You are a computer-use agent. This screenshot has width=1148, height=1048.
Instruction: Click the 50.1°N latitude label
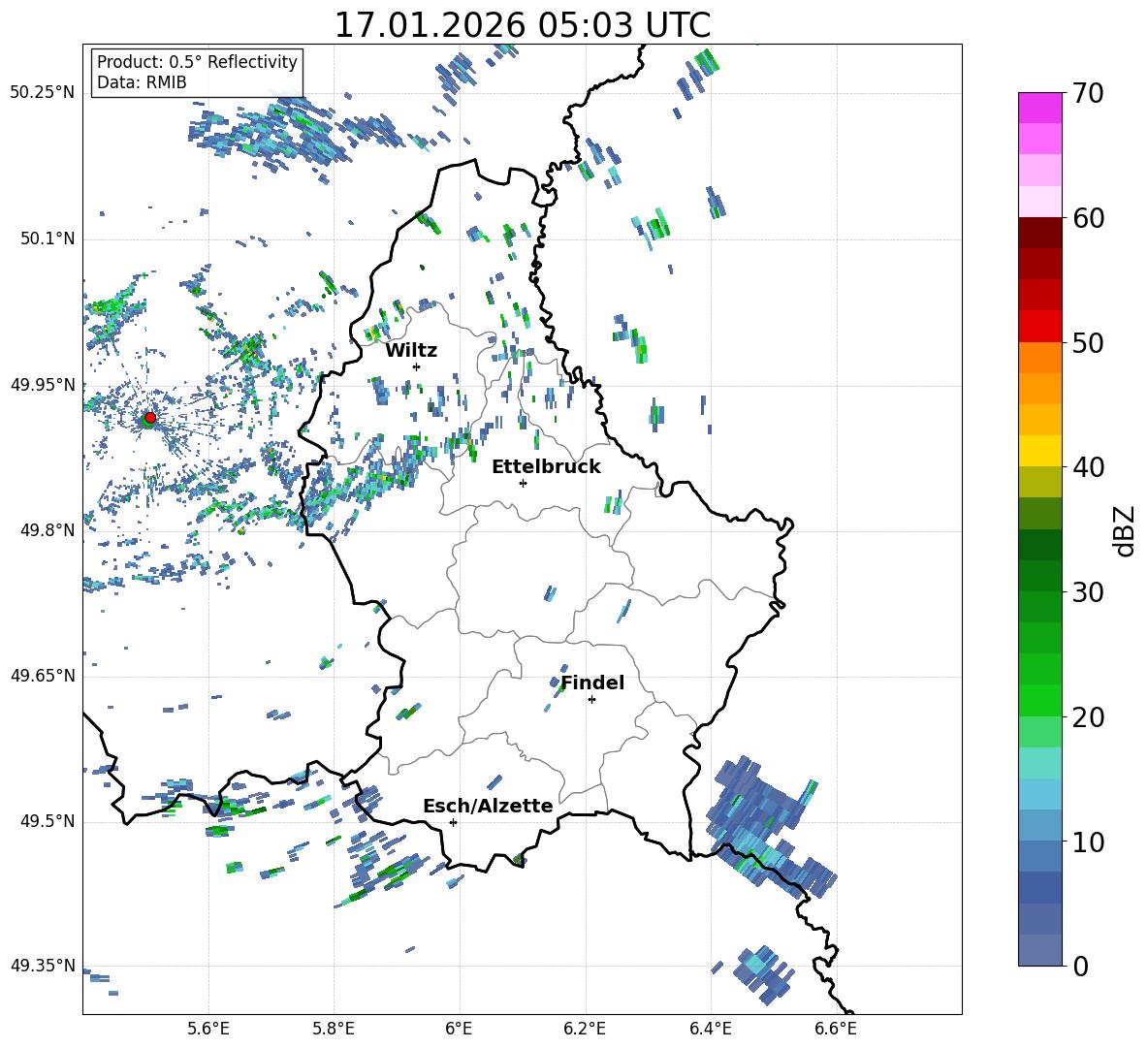coord(48,238)
